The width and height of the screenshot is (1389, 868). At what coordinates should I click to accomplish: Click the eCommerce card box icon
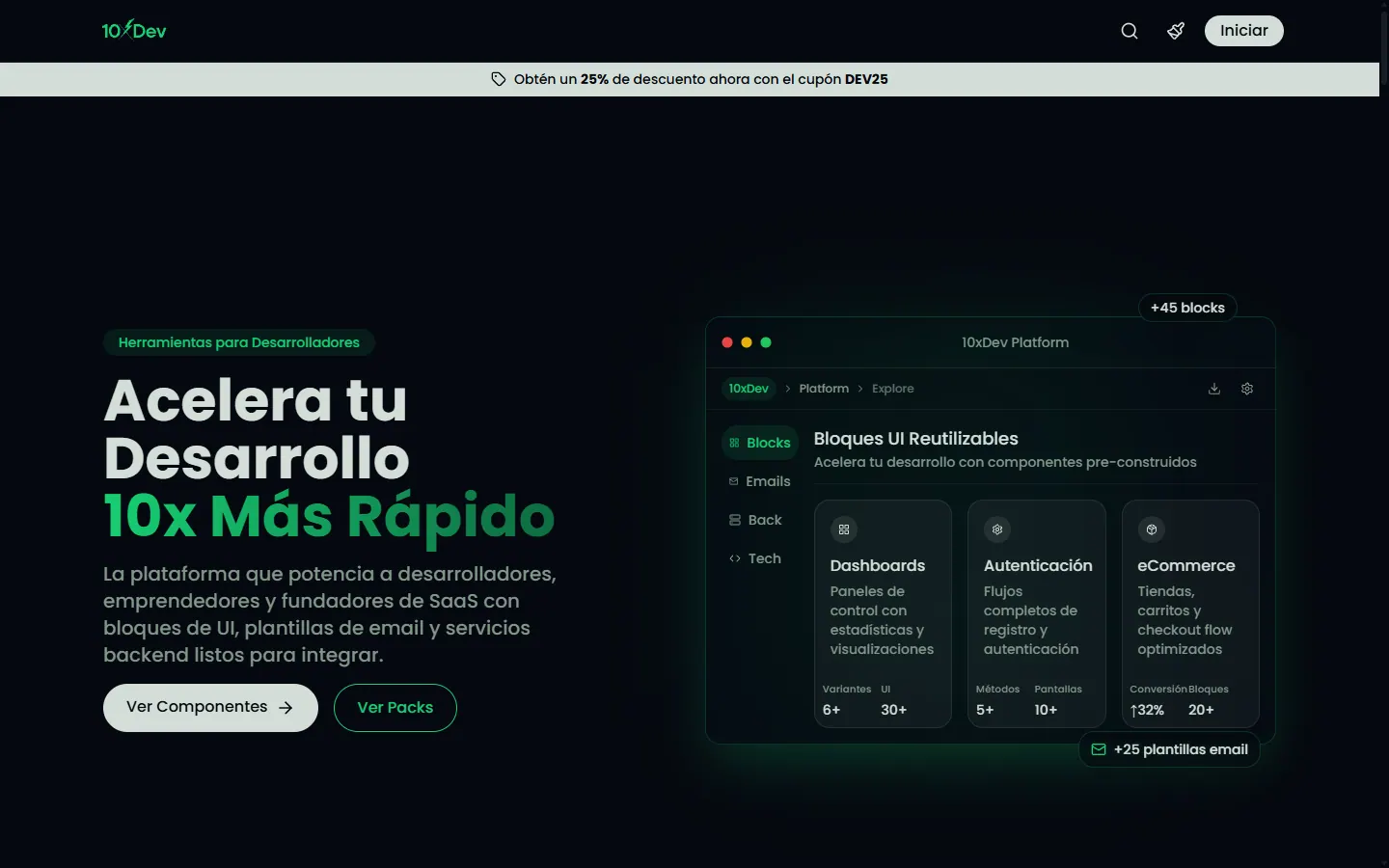point(1152,529)
